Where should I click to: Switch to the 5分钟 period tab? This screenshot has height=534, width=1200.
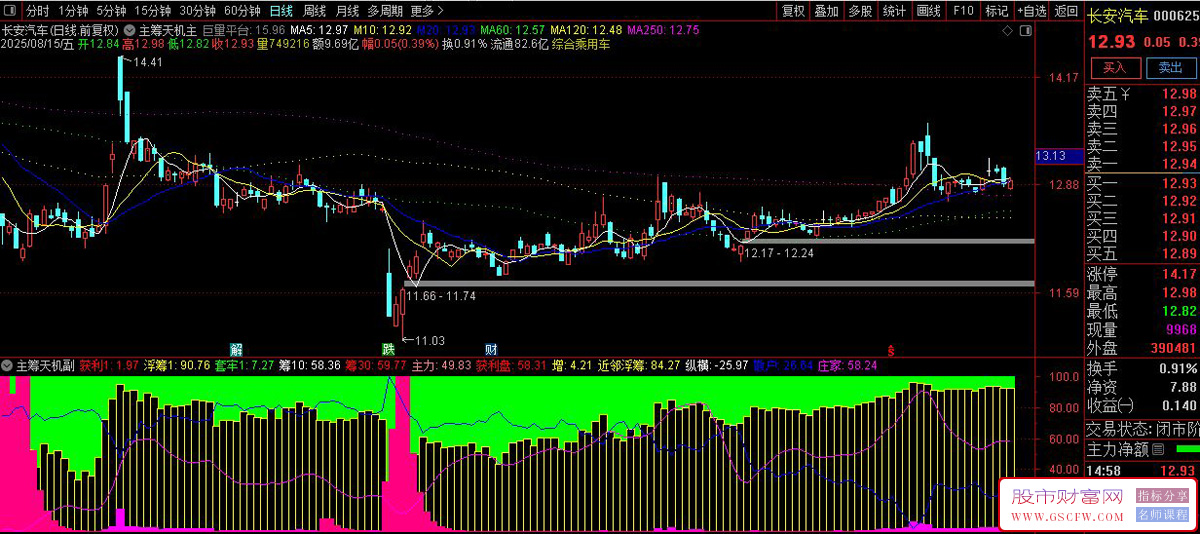pyautogui.click(x=112, y=11)
